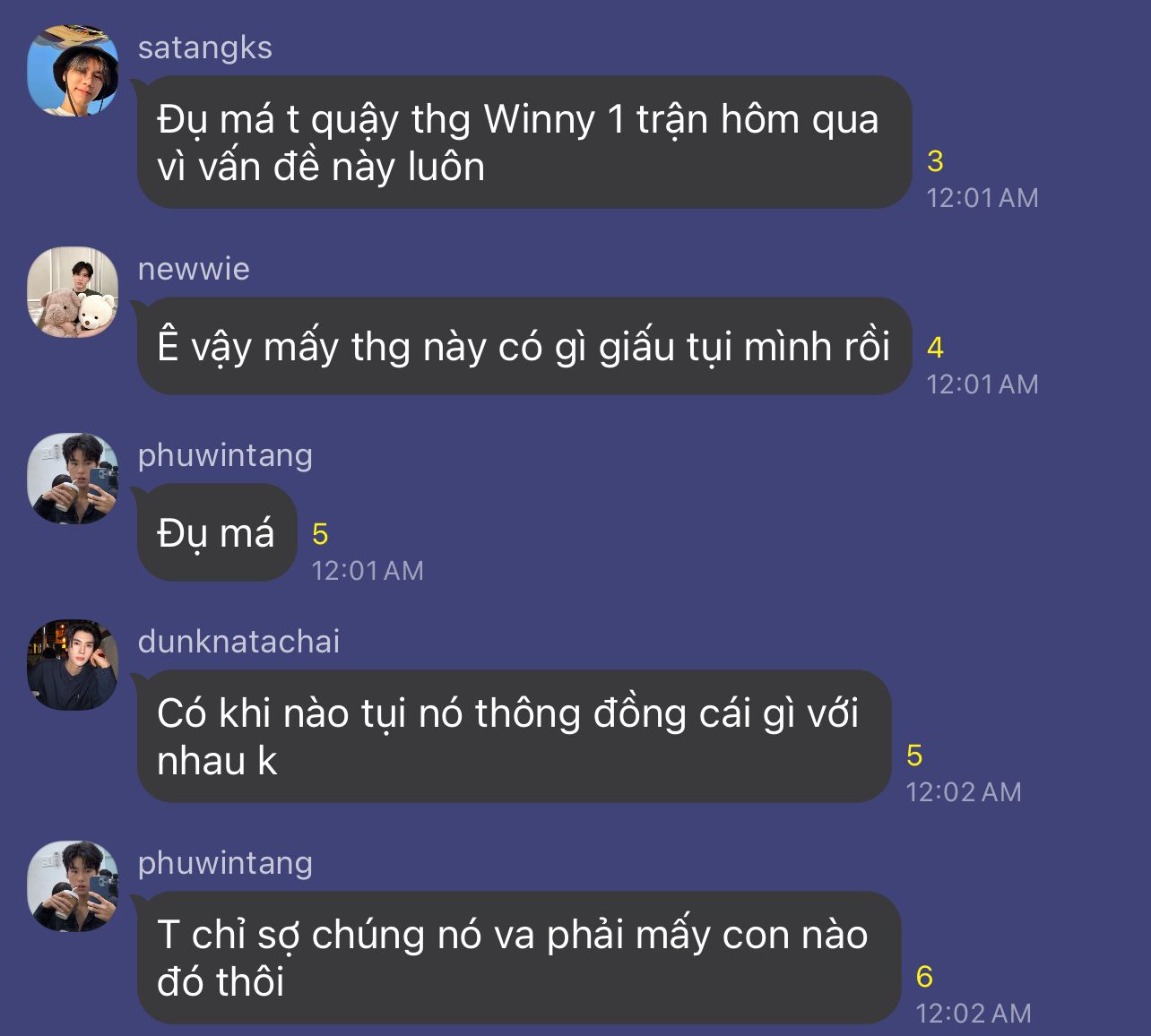The width and height of the screenshot is (1151, 1036).
Task: Tap phuwintang username above last message
Action: tap(225, 863)
